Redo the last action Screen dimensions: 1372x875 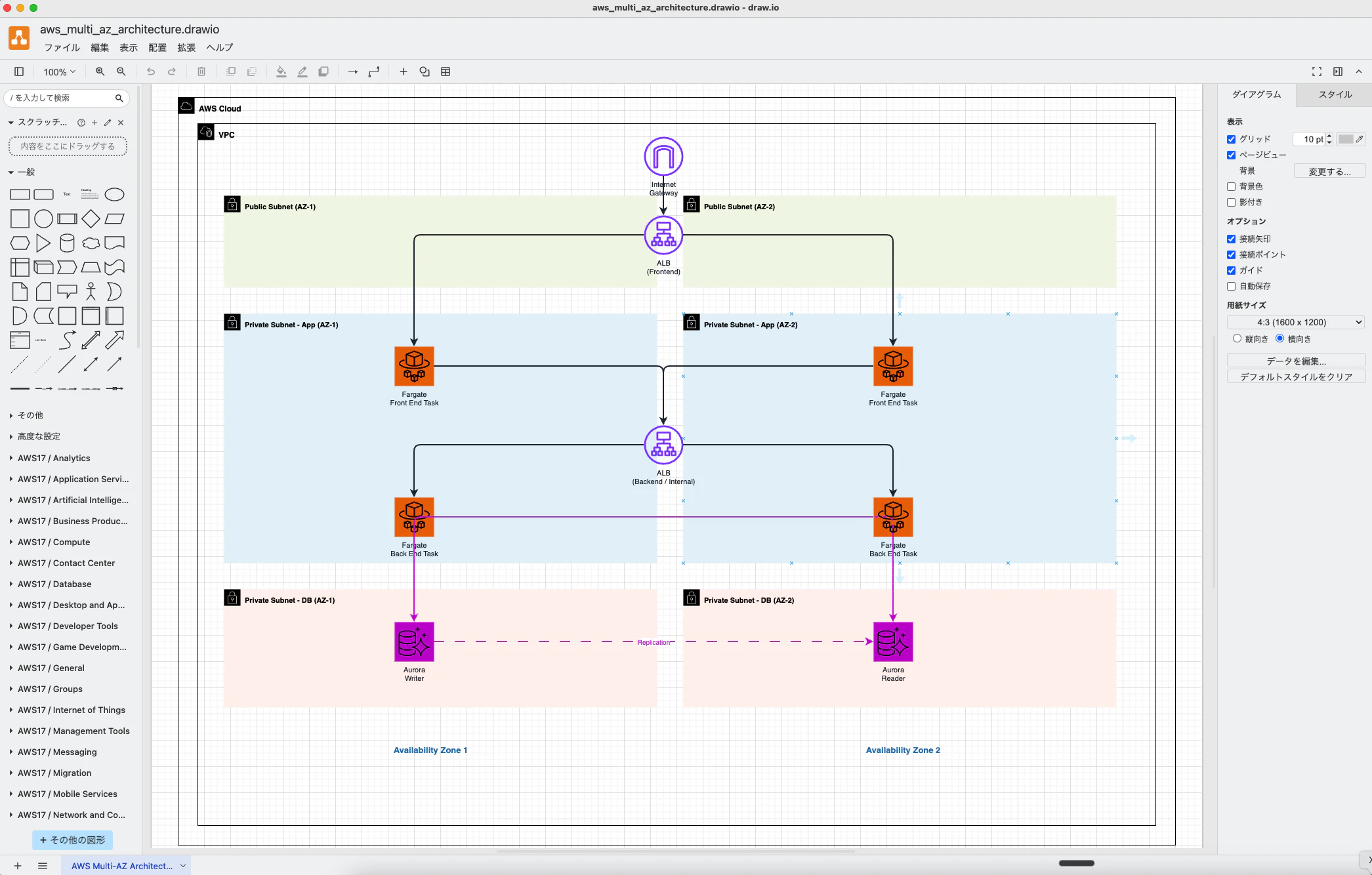[x=172, y=71]
